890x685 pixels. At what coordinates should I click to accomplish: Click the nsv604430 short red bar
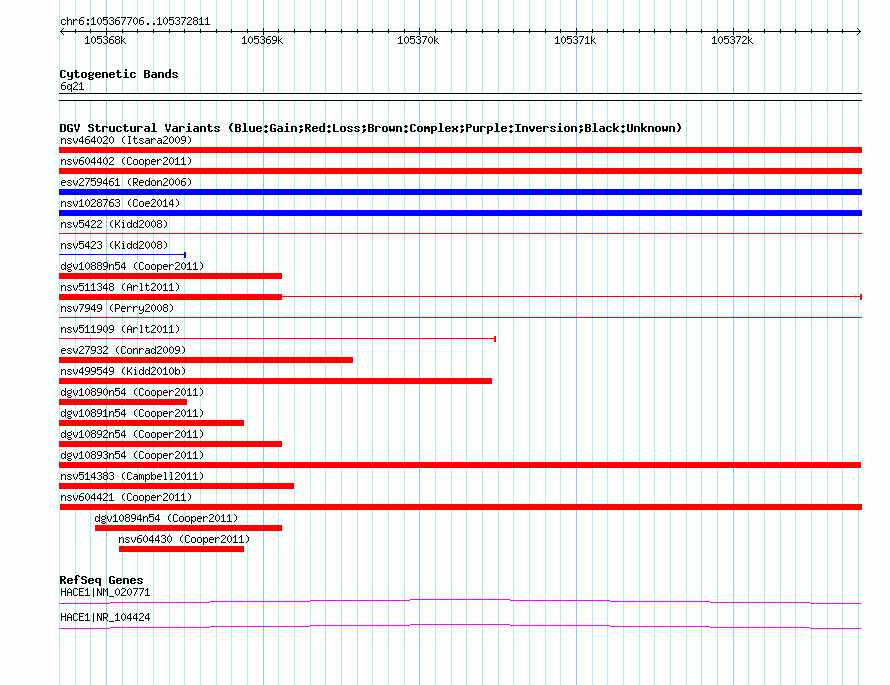(181, 549)
